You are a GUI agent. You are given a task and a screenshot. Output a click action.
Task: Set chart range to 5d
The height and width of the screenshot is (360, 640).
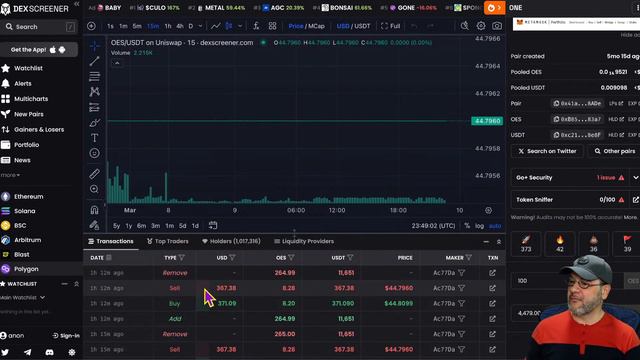click(x=182, y=226)
